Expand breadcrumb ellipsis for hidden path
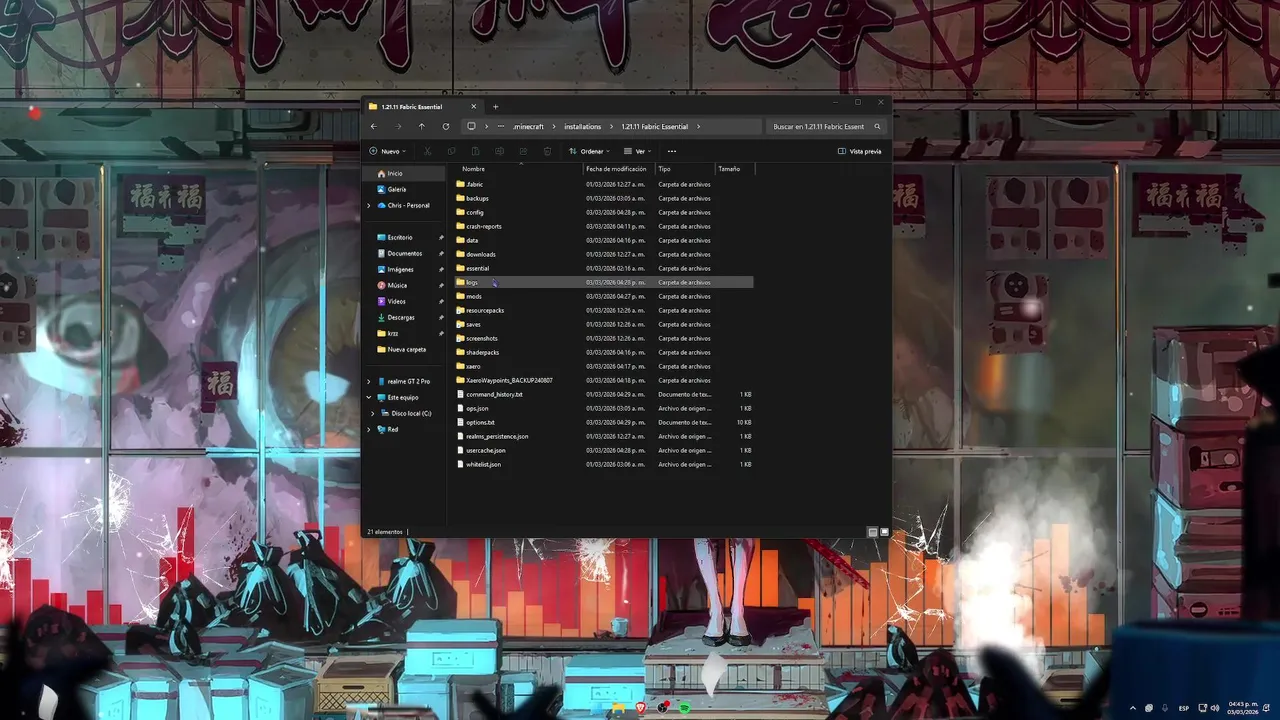The width and height of the screenshot is (1280, 720). pyautogui.click(x=500, y=127)
